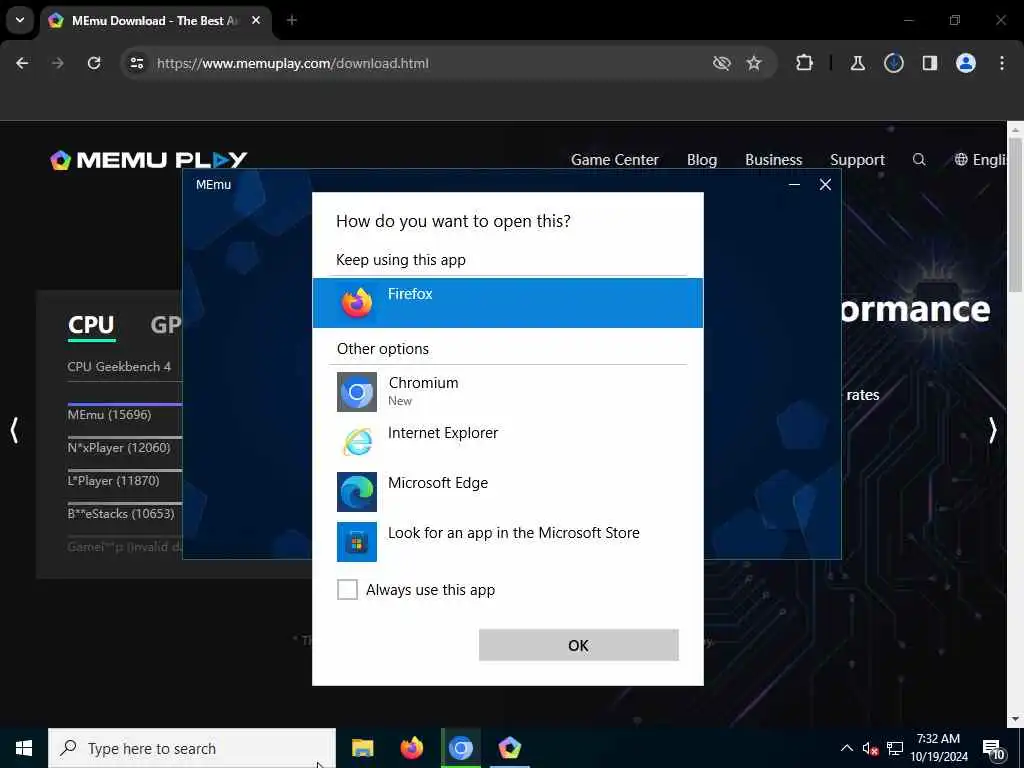Open the browser profile avatar
The height and width of the screenshot is (768, 1024).
[x=966, y=63]
